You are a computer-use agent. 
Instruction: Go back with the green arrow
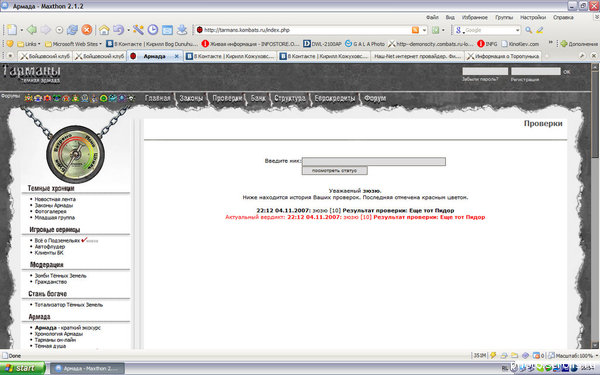32,30
